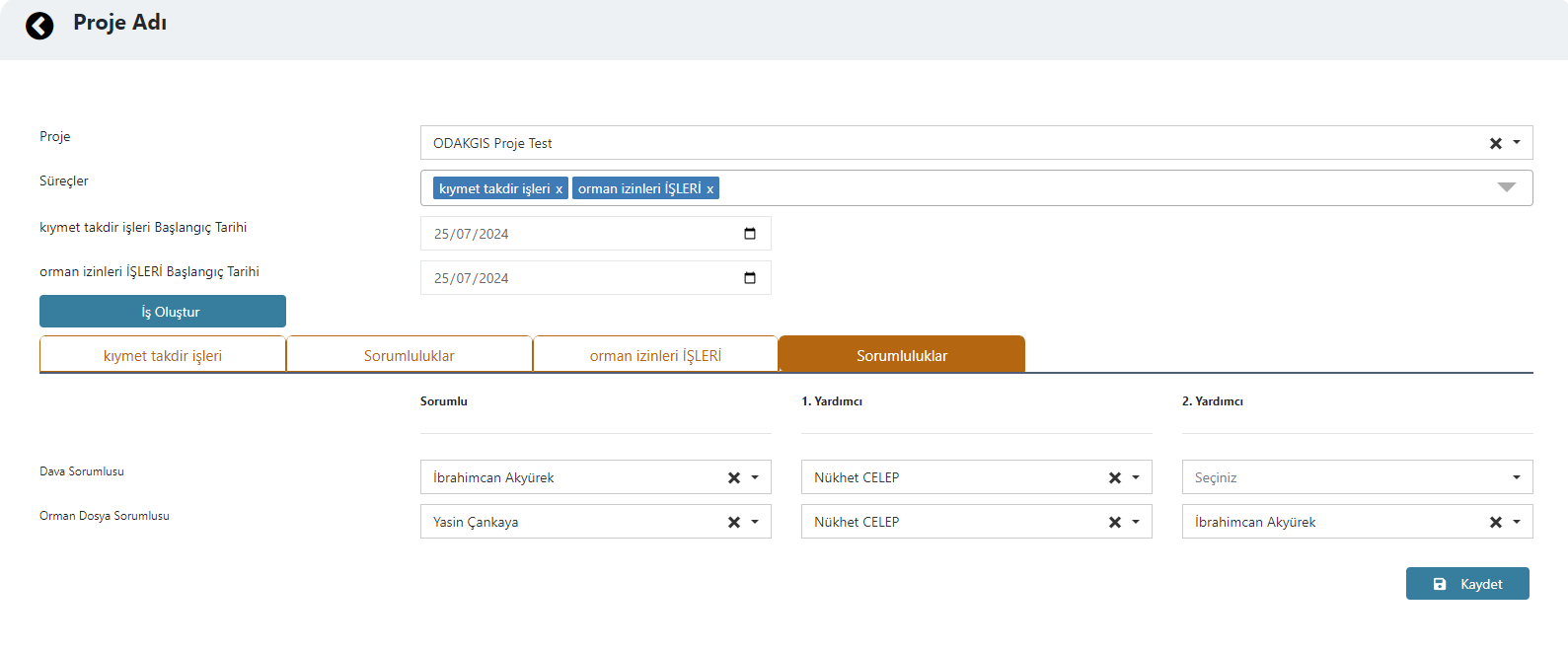
Task: Clear Yasin Çankaya from Orman Dosya Sorumlusu
Action: 733,522
